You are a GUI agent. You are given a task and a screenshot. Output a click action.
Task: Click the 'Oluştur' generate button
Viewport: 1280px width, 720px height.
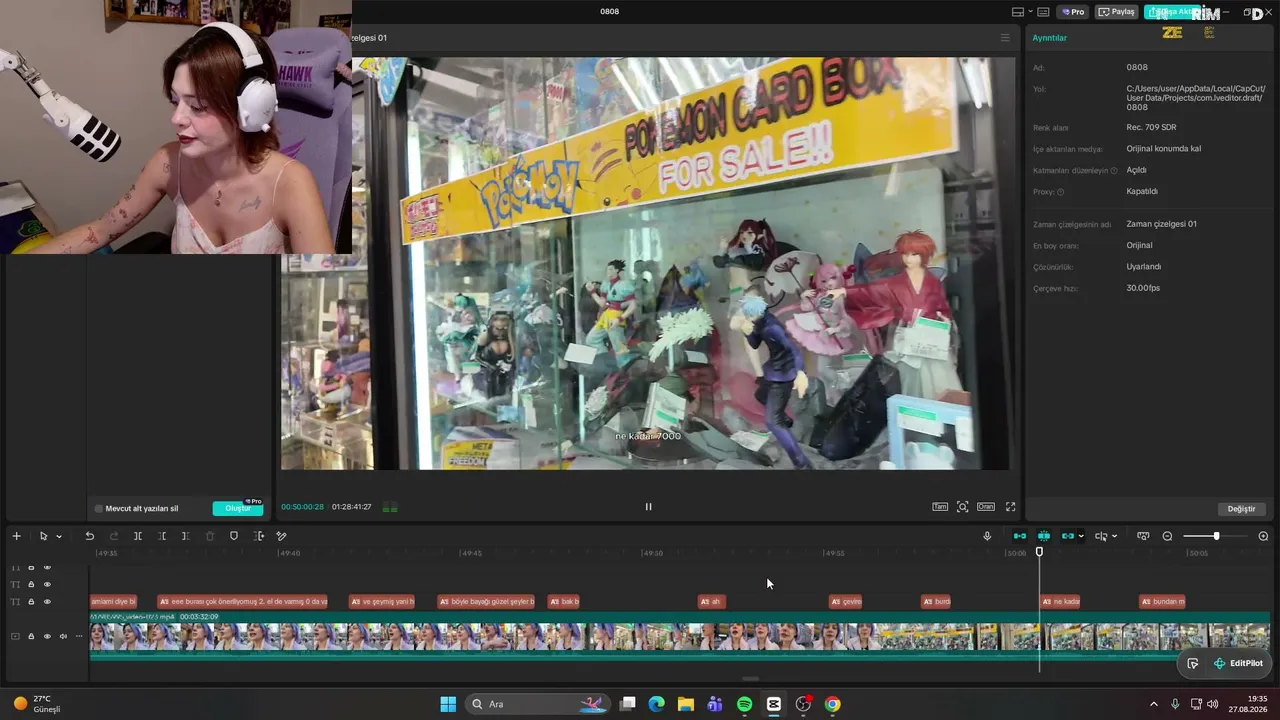238,508
